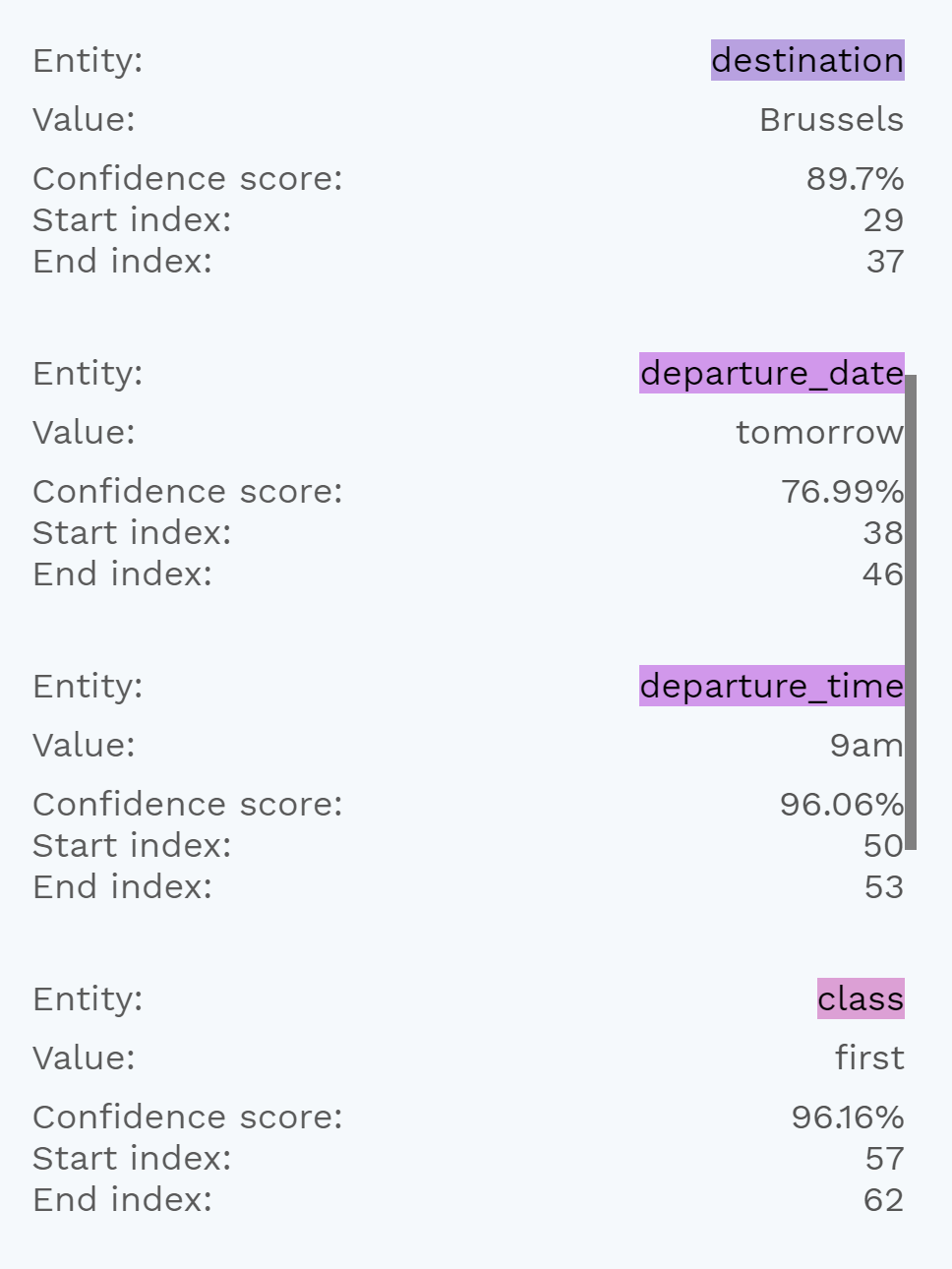Select the 96.16% confidence score

848,1118
